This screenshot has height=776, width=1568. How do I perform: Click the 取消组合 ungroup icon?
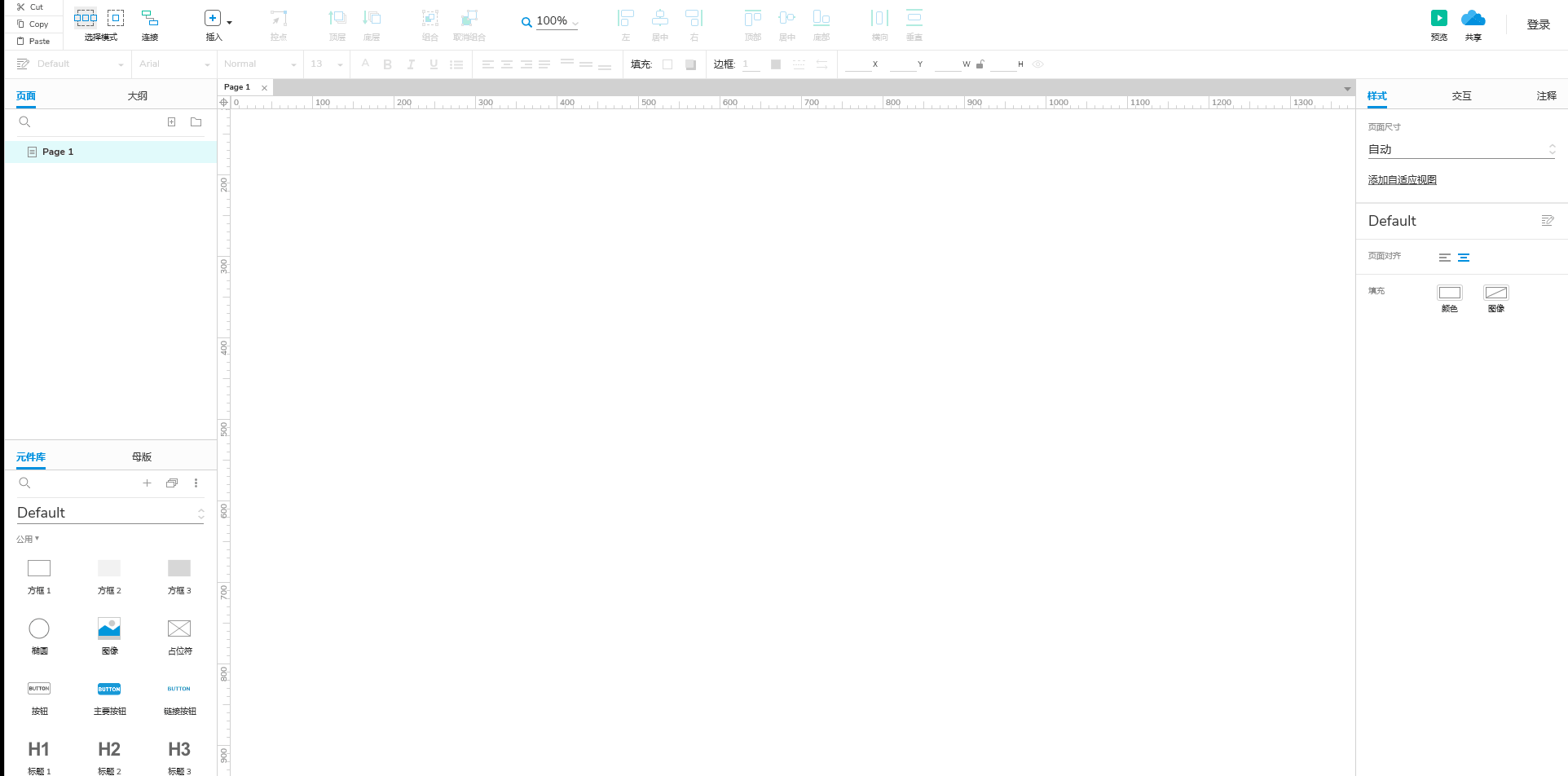[x=469, y=18]
